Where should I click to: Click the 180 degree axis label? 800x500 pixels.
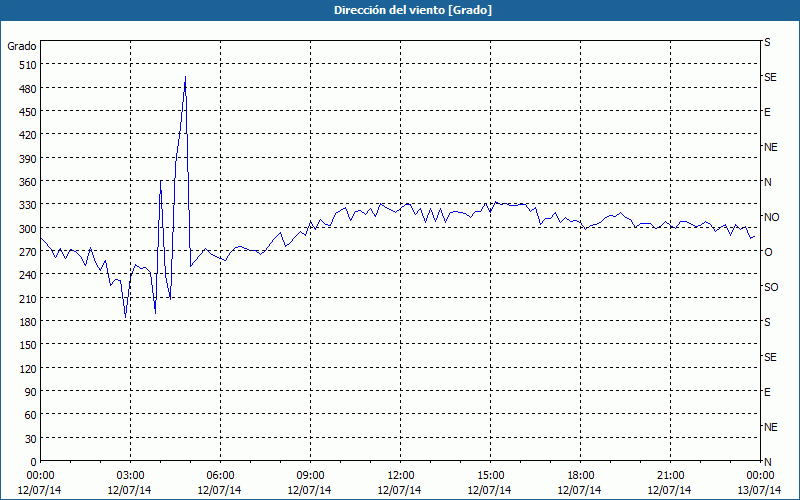point(28,322)
